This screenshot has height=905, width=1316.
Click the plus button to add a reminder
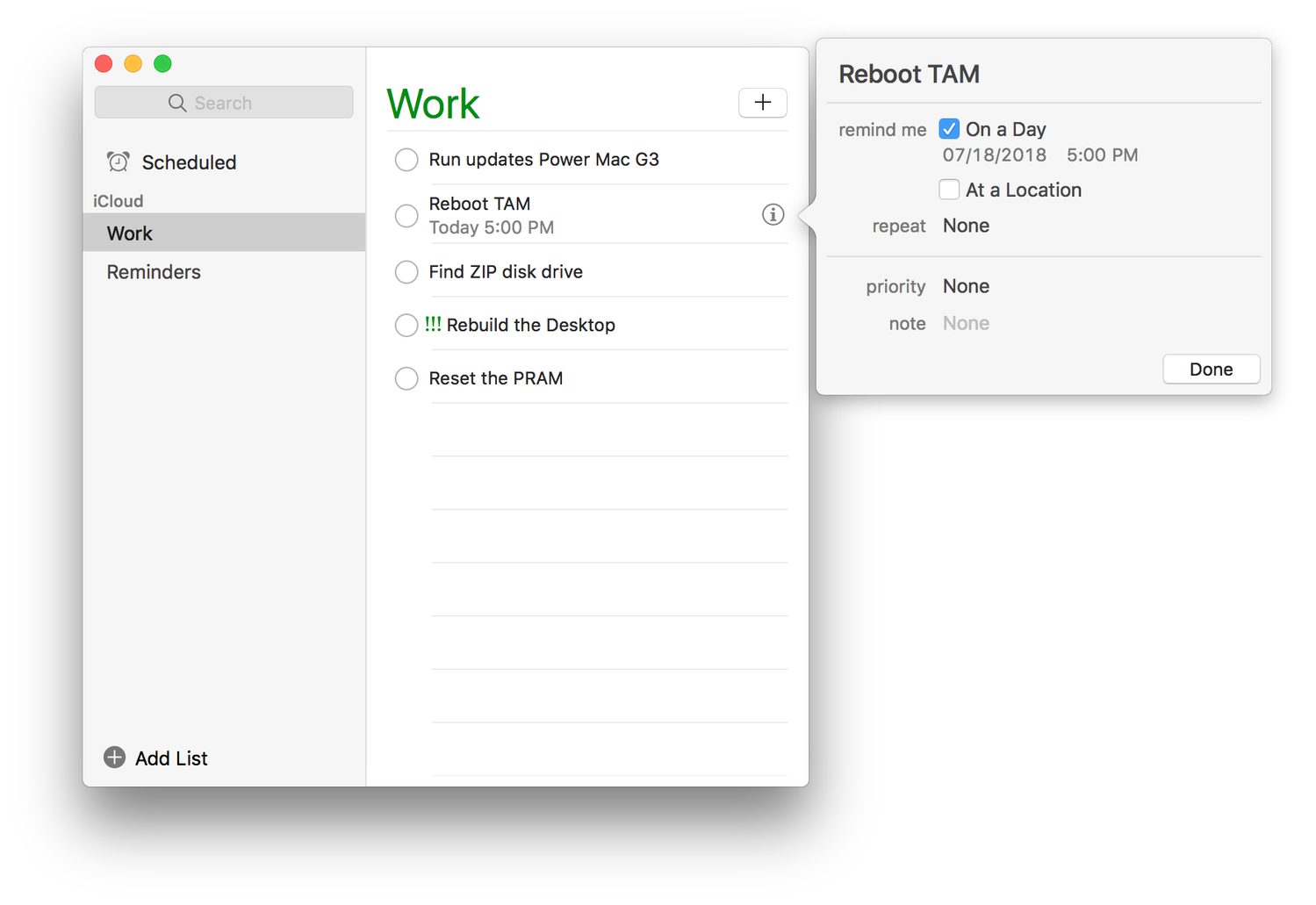762,103
